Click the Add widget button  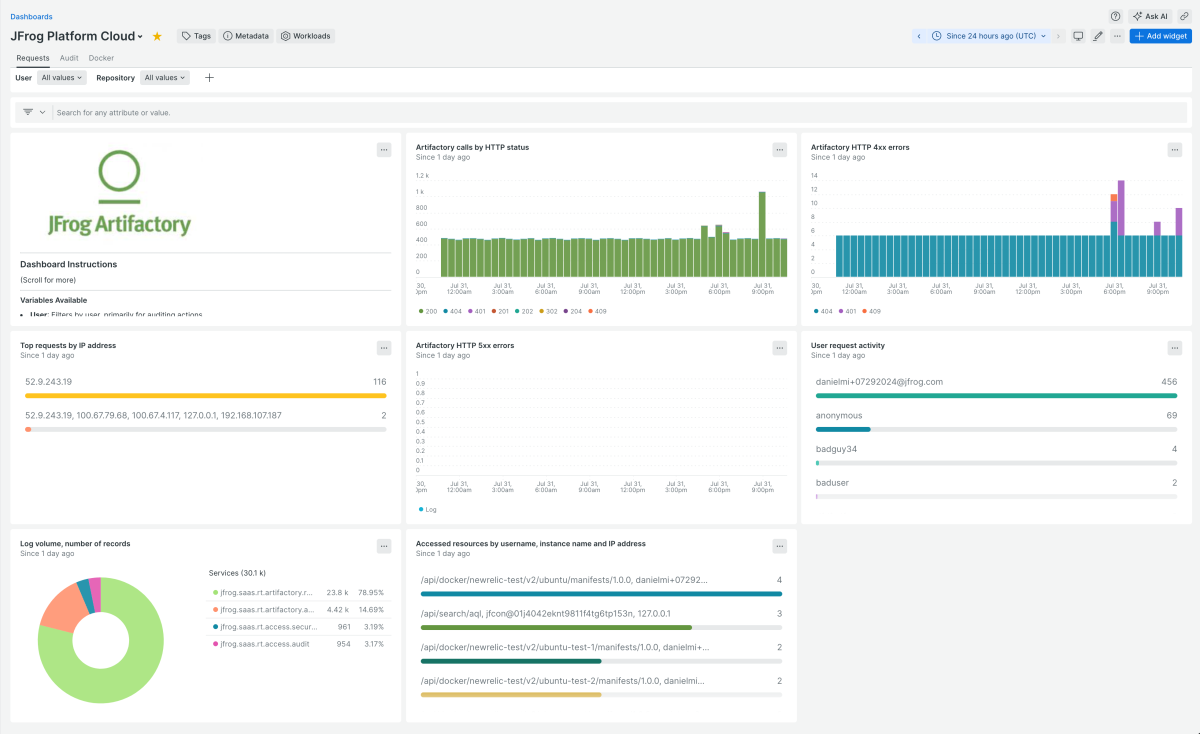[x=1160, y=36]
